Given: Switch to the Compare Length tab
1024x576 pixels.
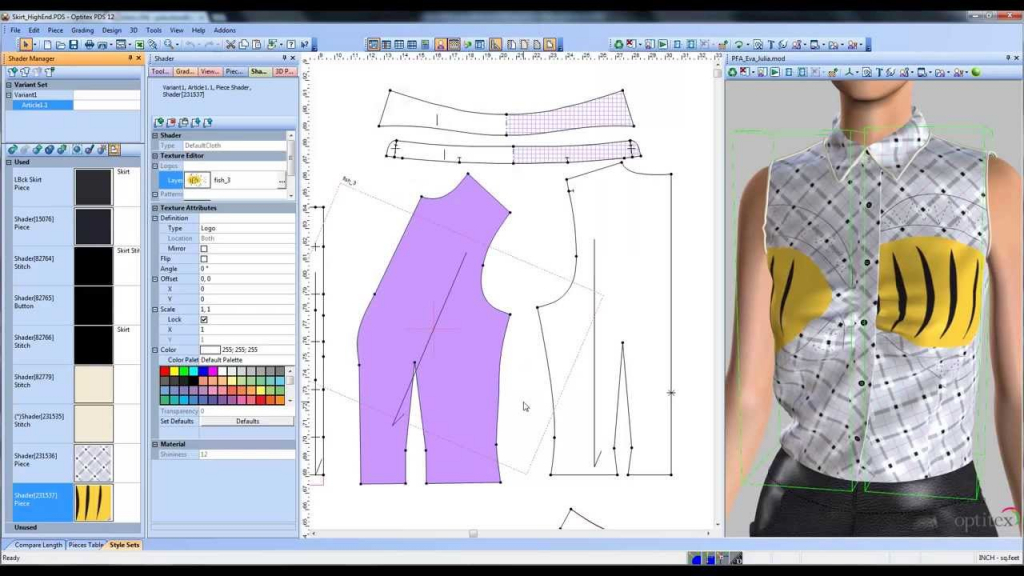Looking at the screenshot, I should pyautogui.click(x=38, y=545).
